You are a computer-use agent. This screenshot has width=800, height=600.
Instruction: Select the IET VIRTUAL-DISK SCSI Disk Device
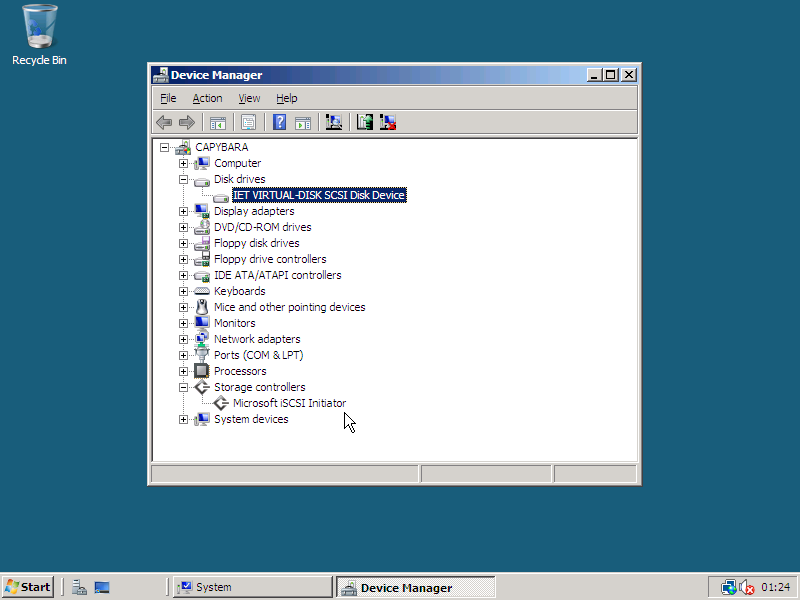(x=318, y=194)
